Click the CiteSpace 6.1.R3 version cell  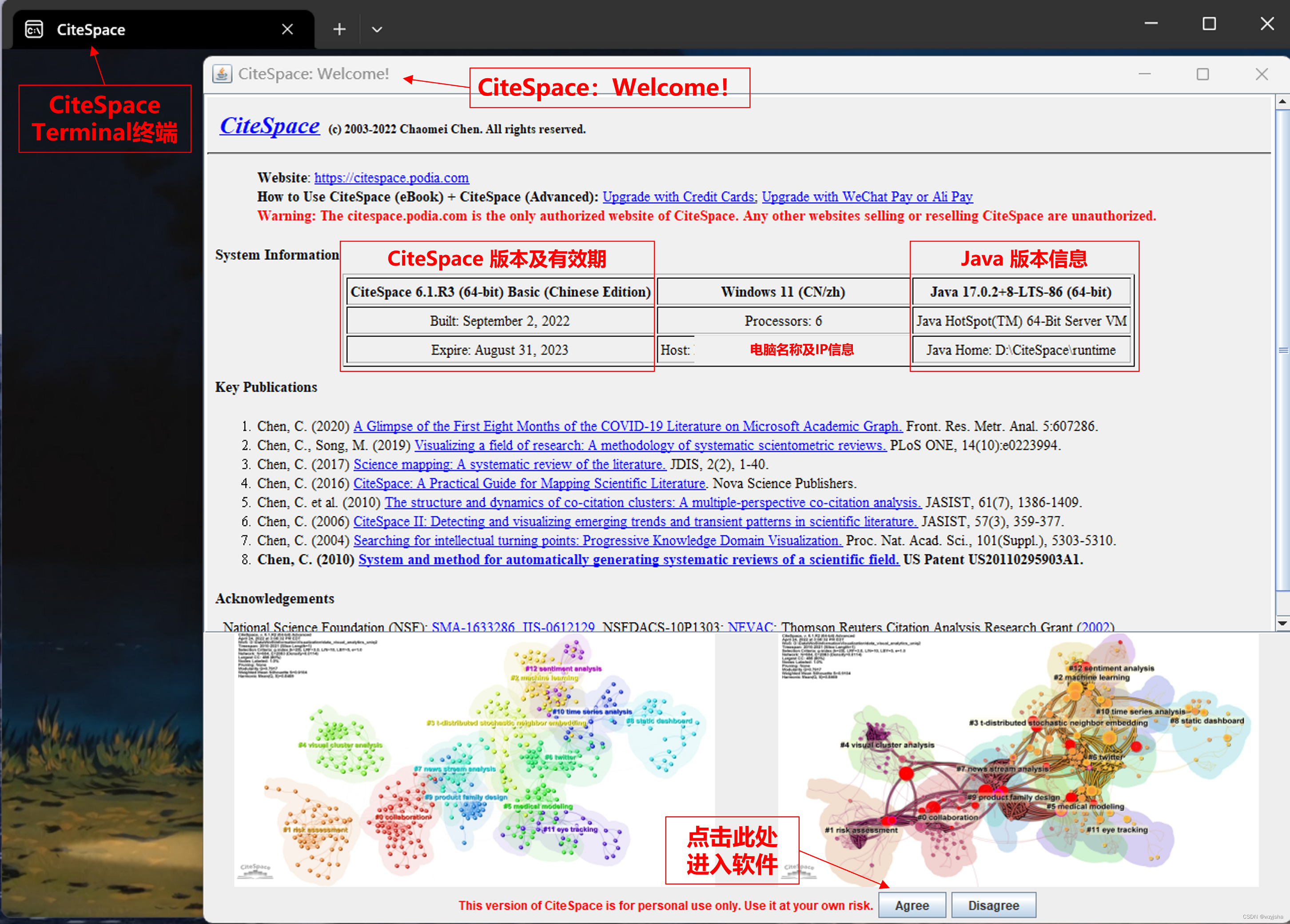coord(500,292)
